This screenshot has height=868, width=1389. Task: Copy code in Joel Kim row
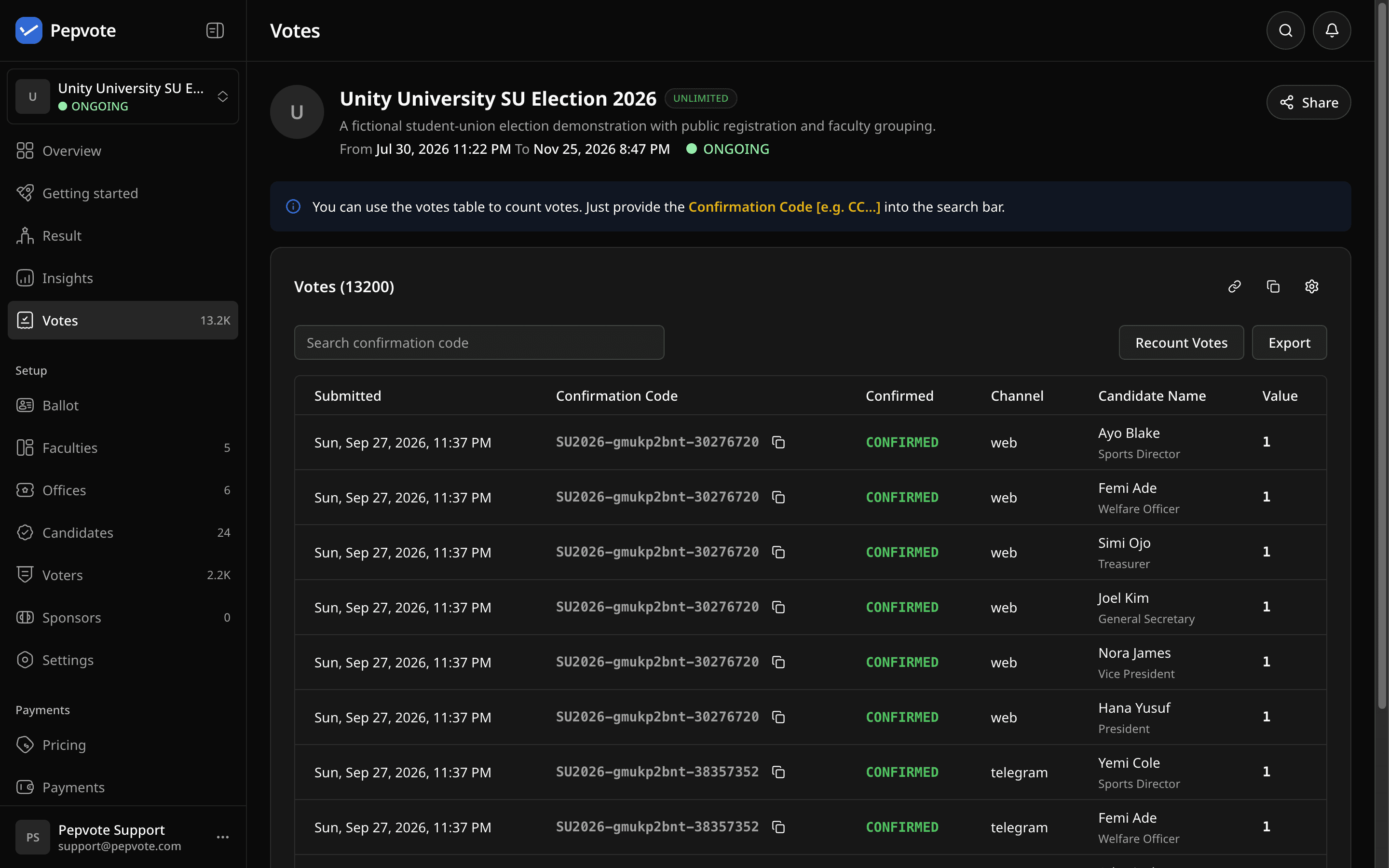pyautogui.click(x=778, y=608)
